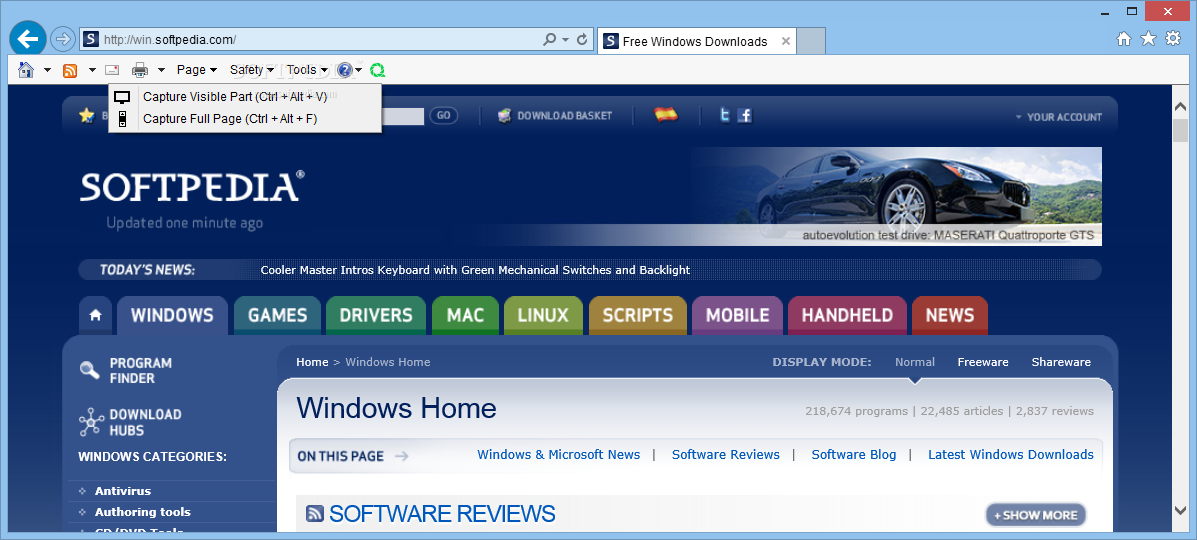Expand the Help dropdown arrow
The image size is (1197, 540).
pos(359,70)
